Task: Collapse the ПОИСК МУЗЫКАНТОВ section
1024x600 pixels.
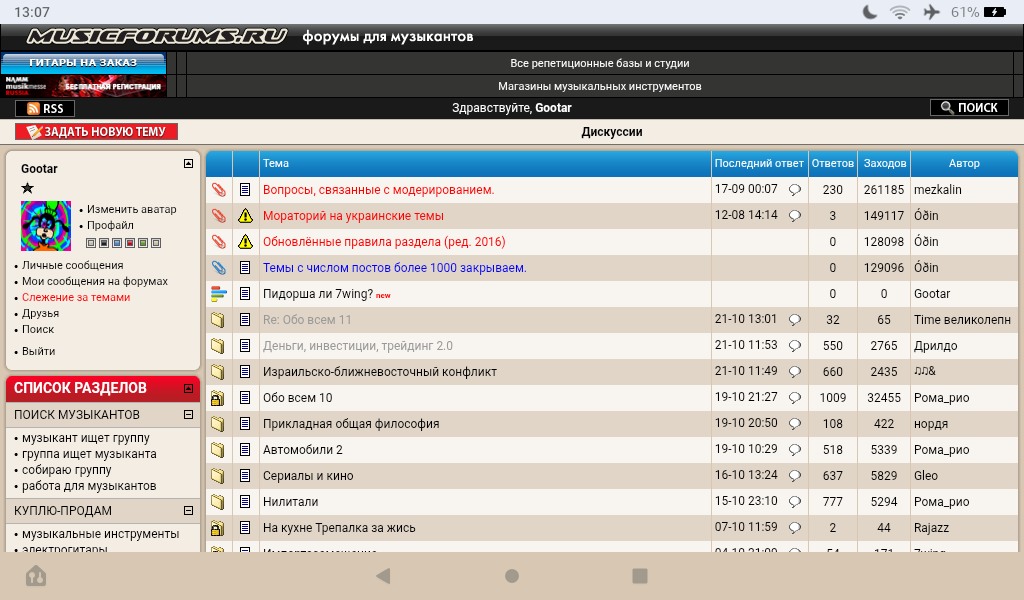Action: coord(188,415)
